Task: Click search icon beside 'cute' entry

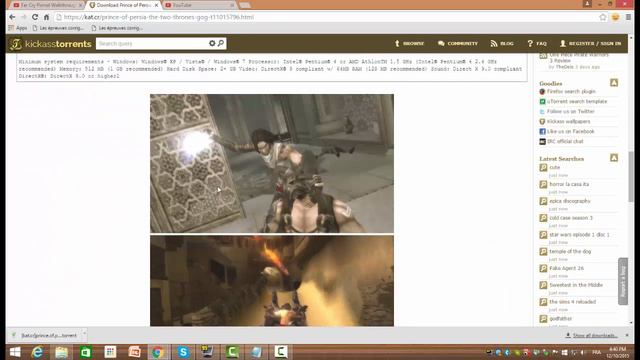Action: 543,167
